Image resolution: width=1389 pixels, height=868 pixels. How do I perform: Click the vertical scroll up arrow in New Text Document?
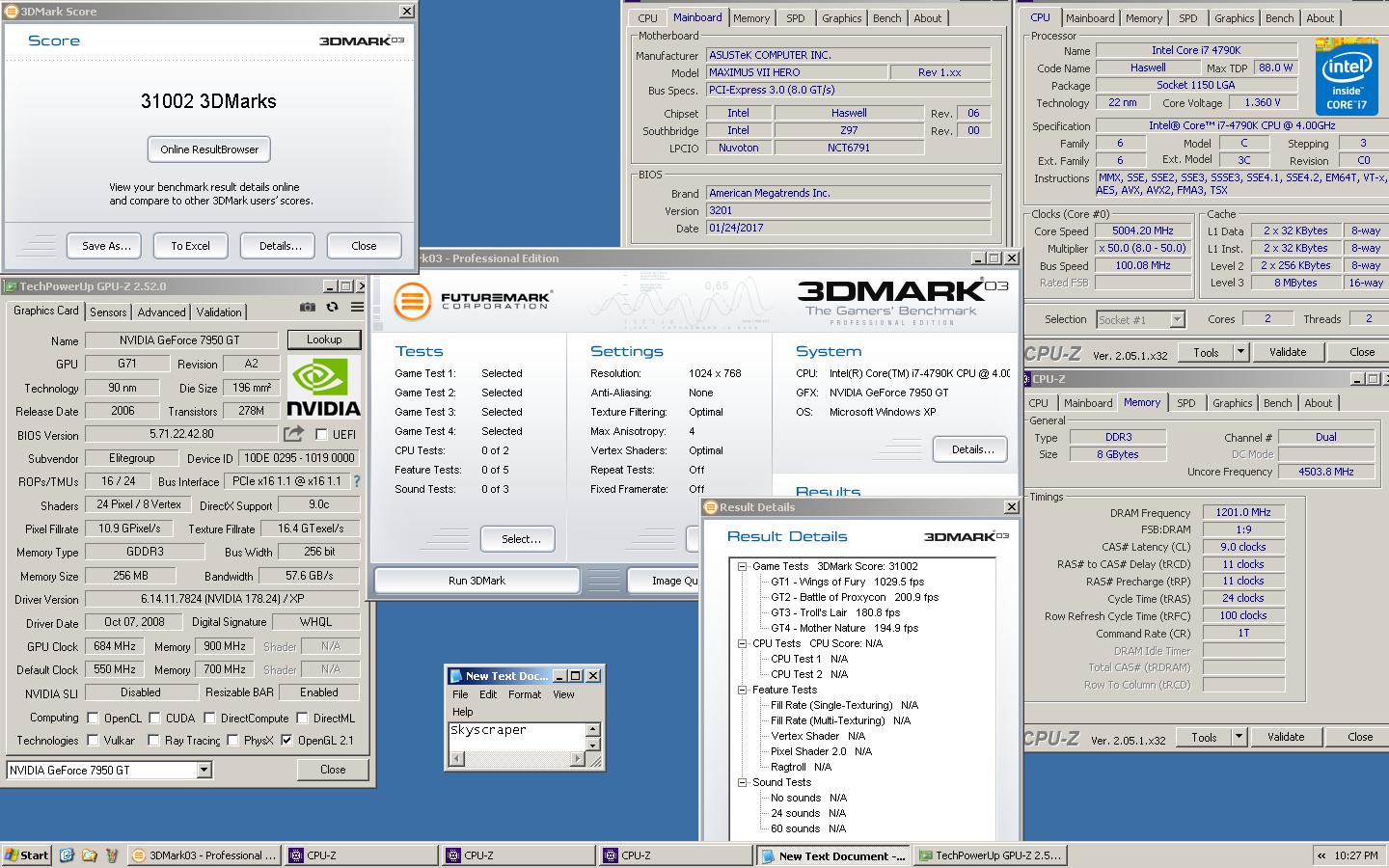(x=593, y=730)
